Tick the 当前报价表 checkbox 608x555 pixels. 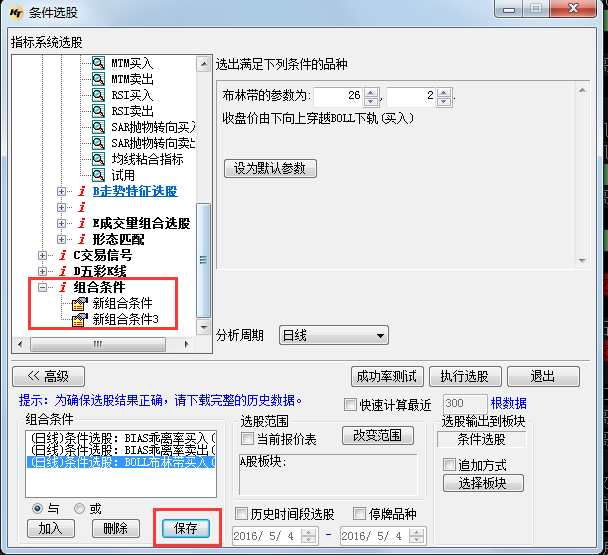(x=247, y=438)
